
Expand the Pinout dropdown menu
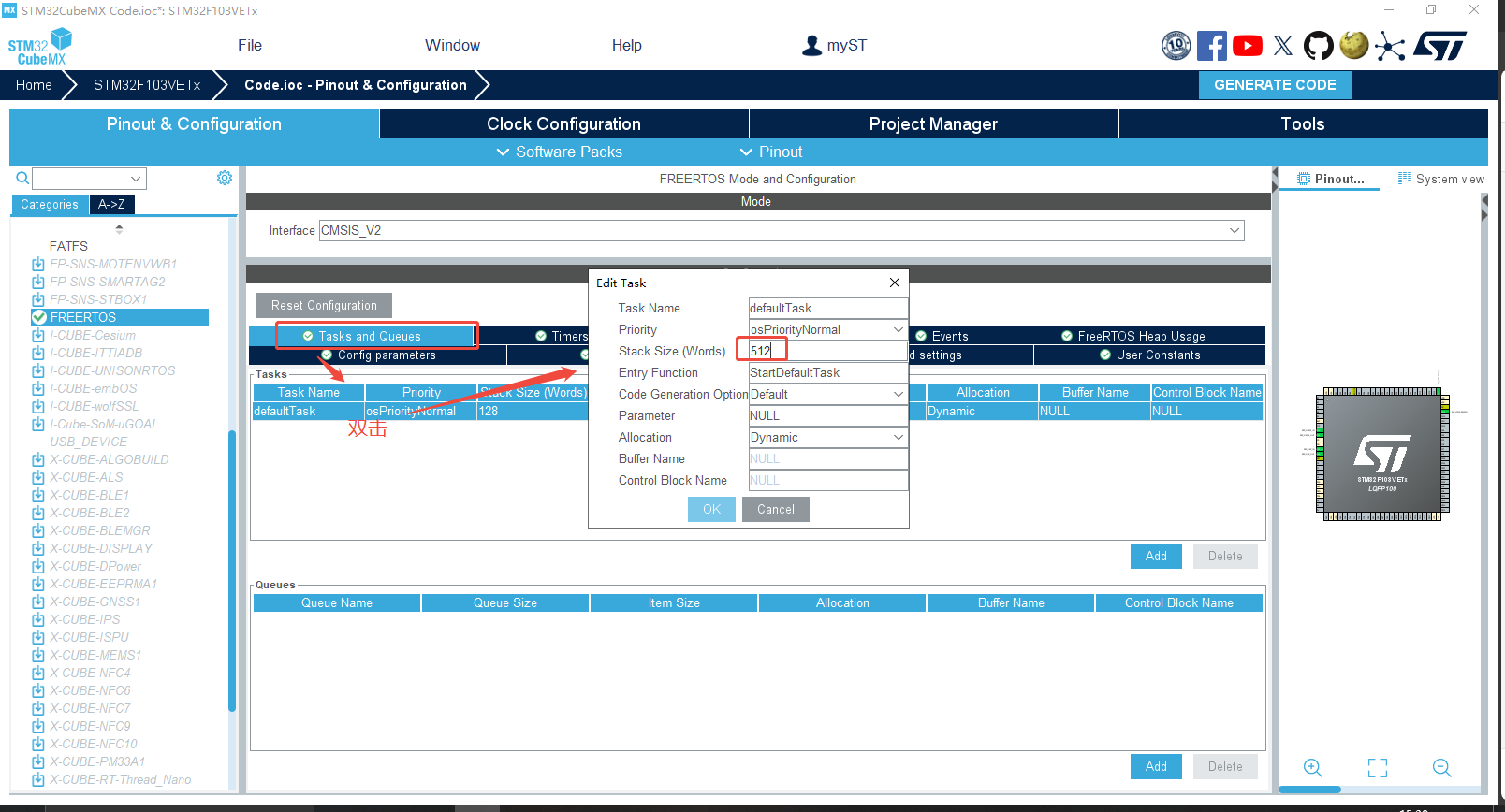pos(771,152)
